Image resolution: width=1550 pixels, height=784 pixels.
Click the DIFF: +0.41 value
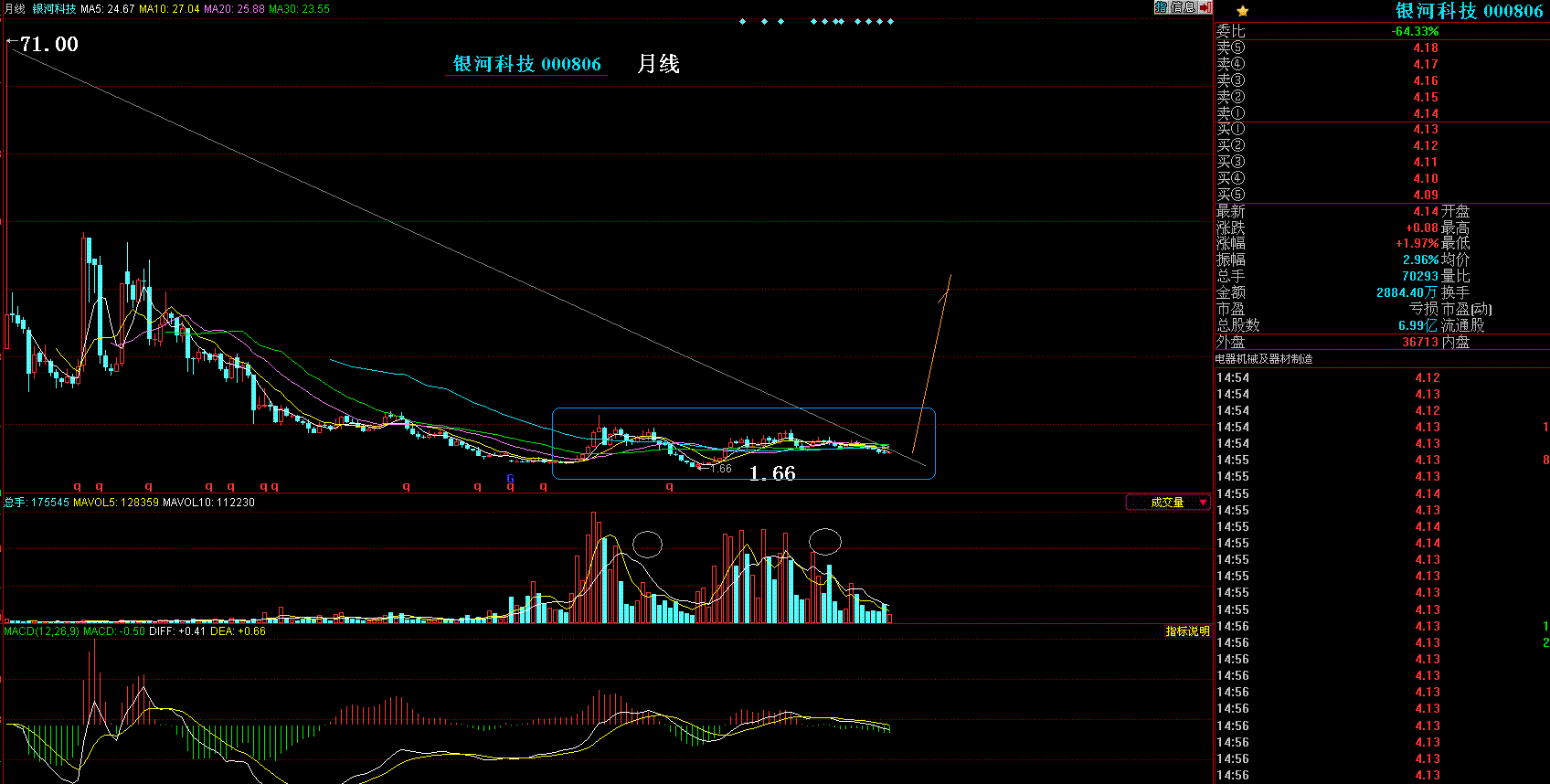point(177,631)
